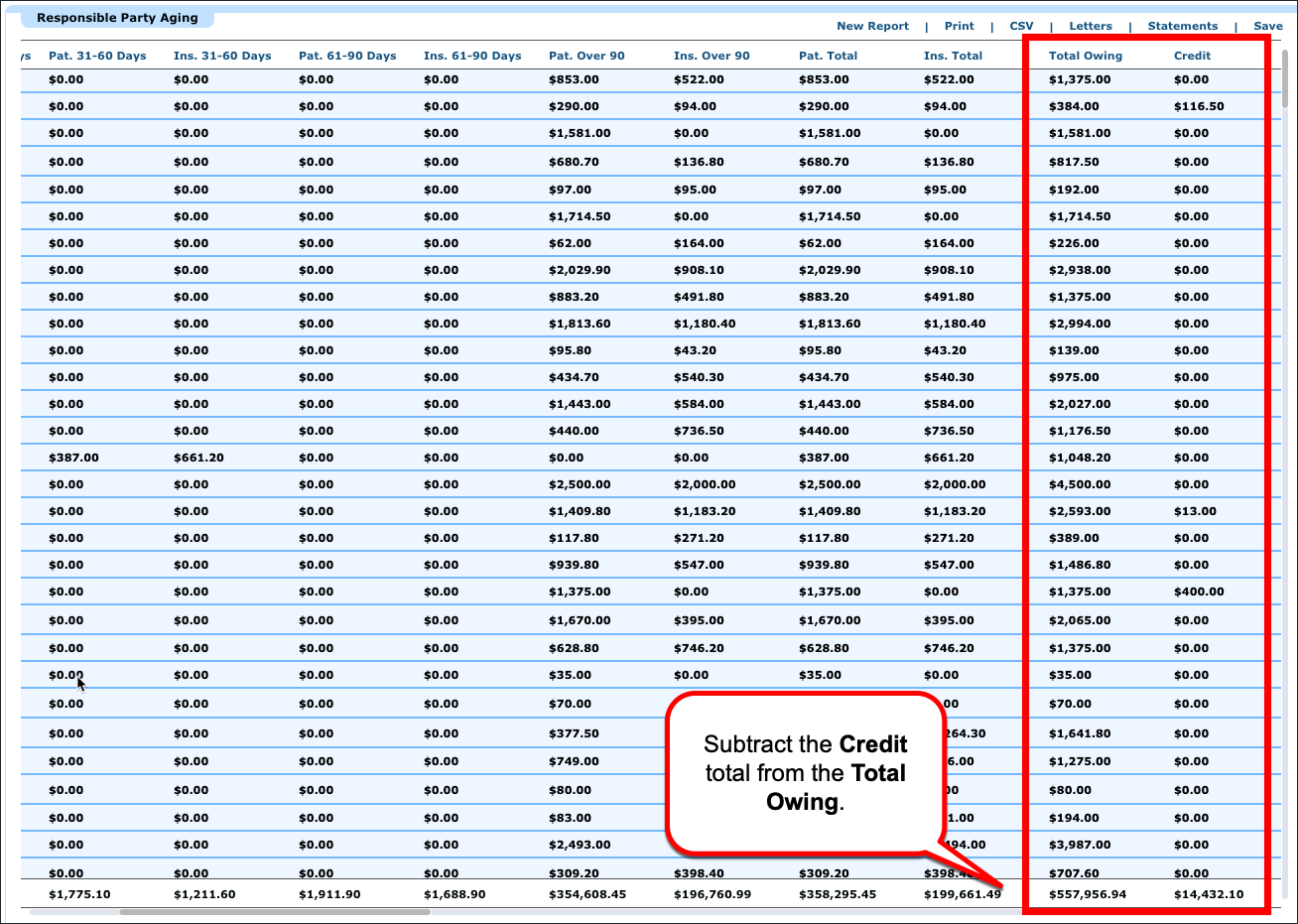The width and height of the screenshot is (1298, 924).
Task: Click the $1,911.90 Pat. 61-90 total
Action: 329,894
